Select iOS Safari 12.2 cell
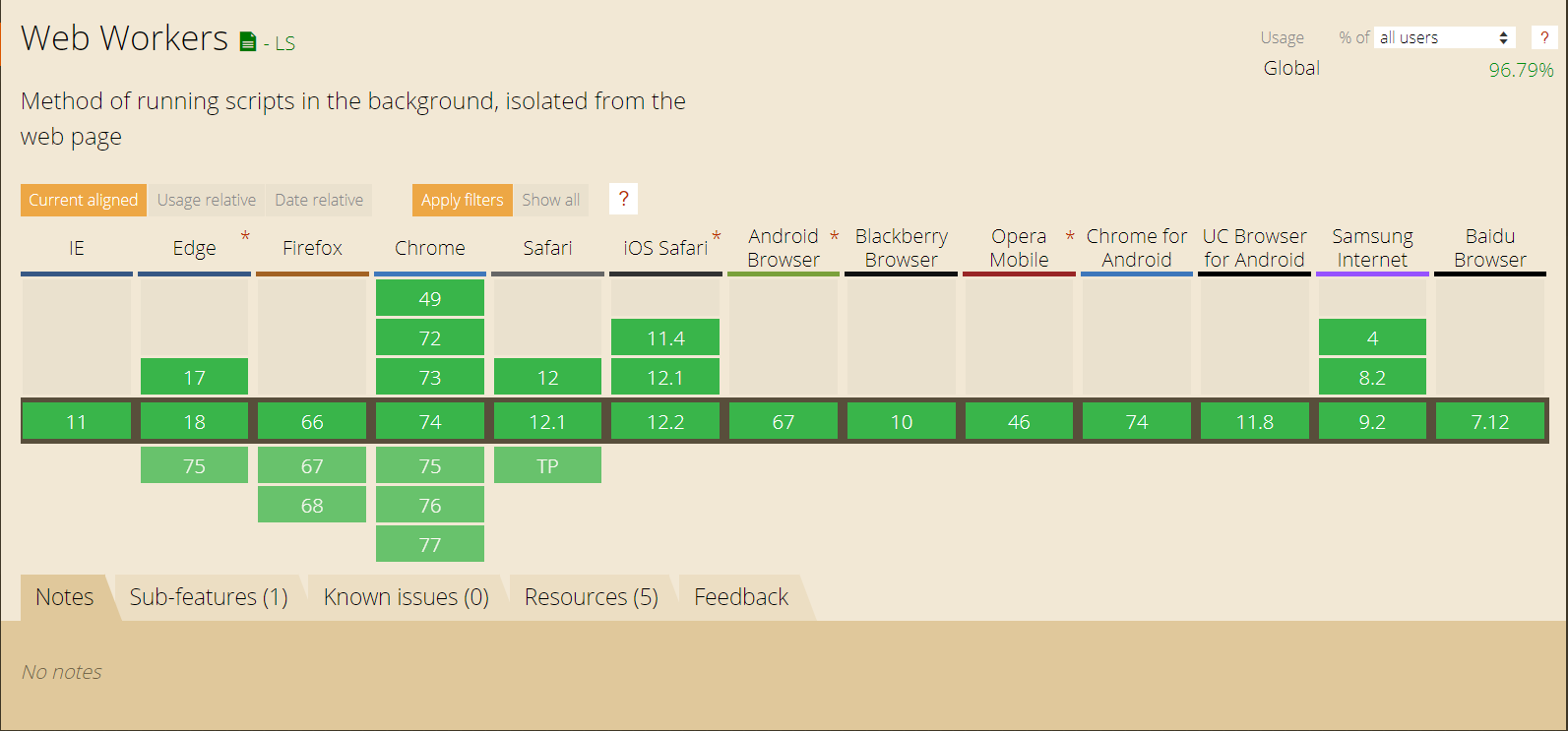The image size is (1568, 731). pos(665,421)
